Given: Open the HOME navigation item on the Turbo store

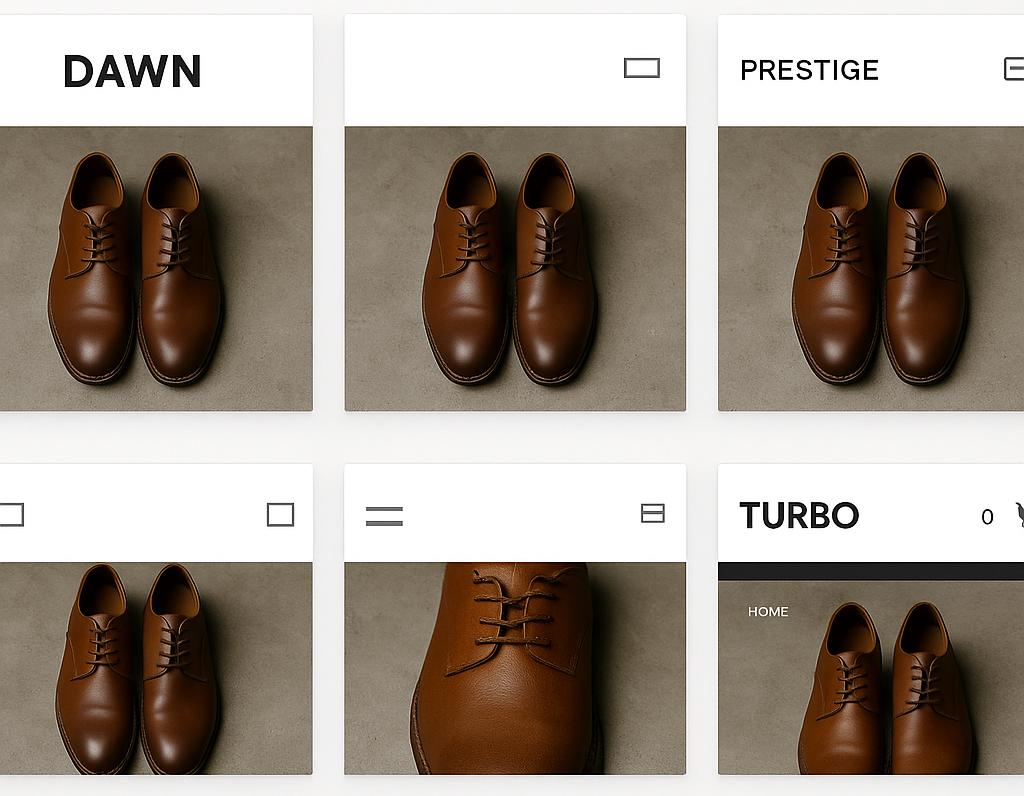Looking at the screenshot, I should 767,611.
